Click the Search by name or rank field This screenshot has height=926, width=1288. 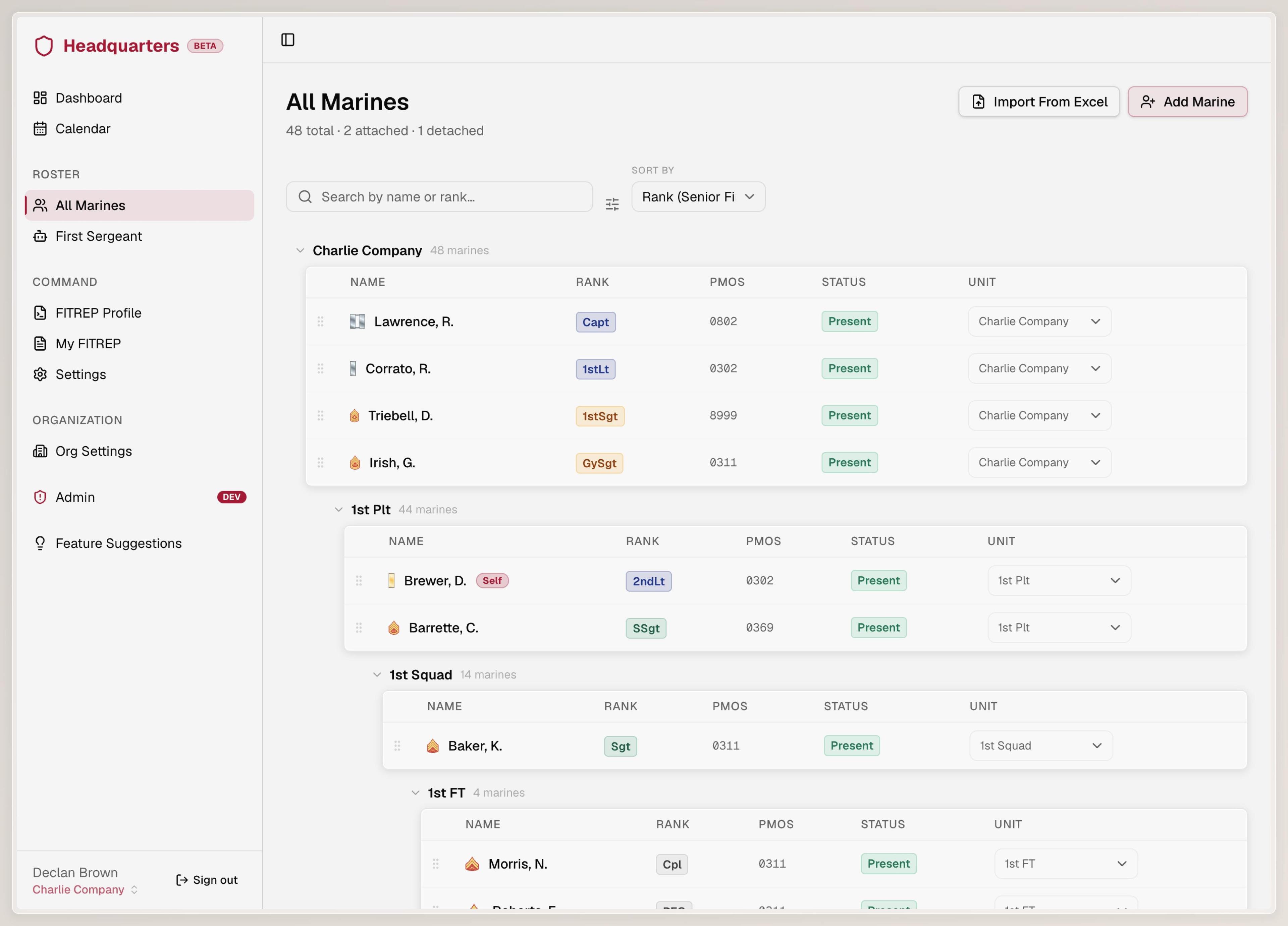coord(439,196)
